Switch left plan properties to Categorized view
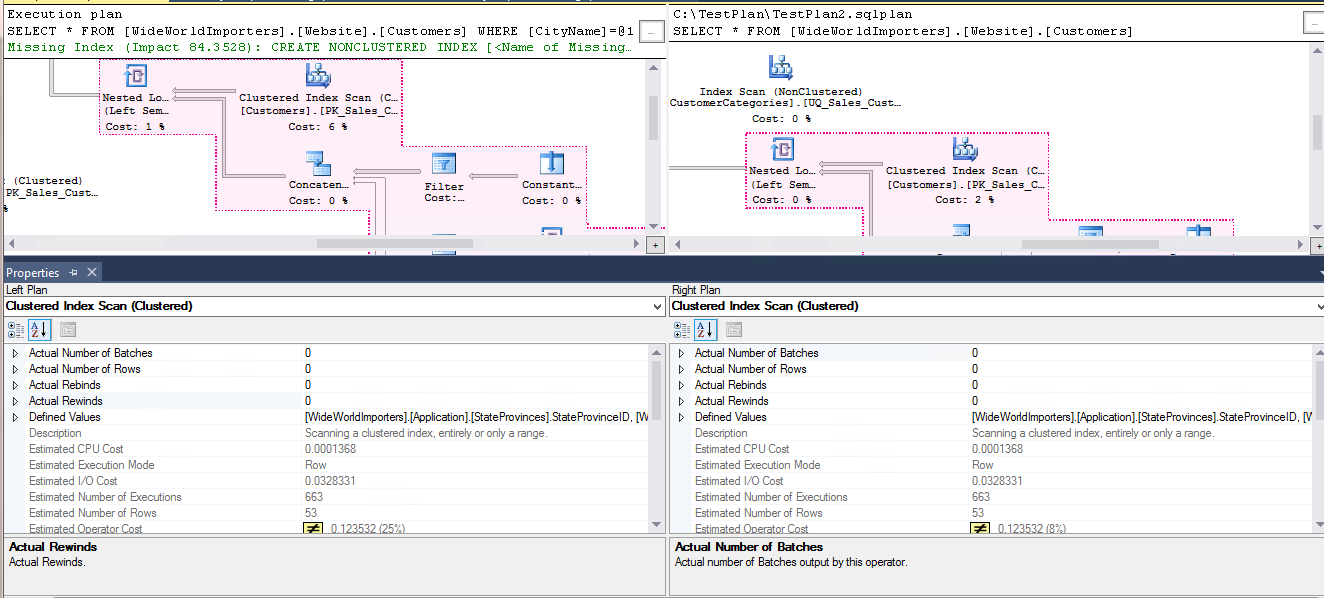 click(16, 330)
